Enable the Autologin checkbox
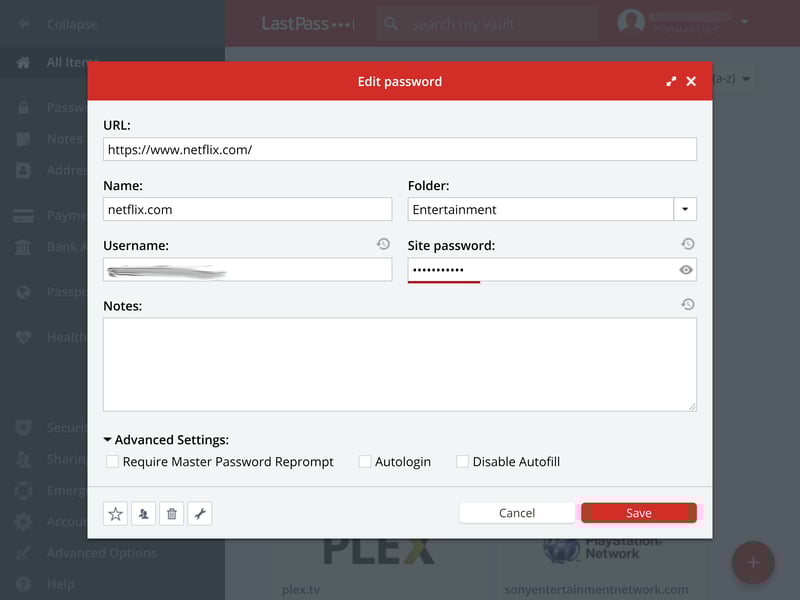 (365, 462)
